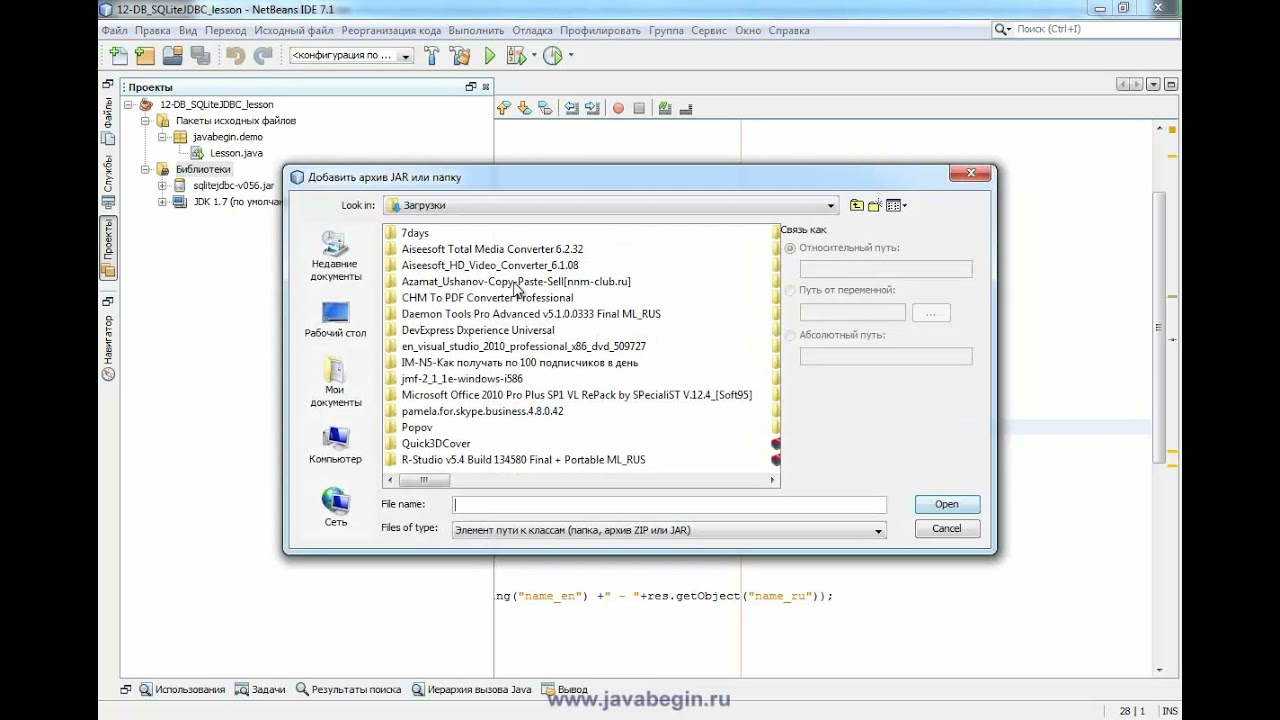Viewport: 1280px width, 720px height.
Task: Open the Службы side tab
Action: (108, 182)
